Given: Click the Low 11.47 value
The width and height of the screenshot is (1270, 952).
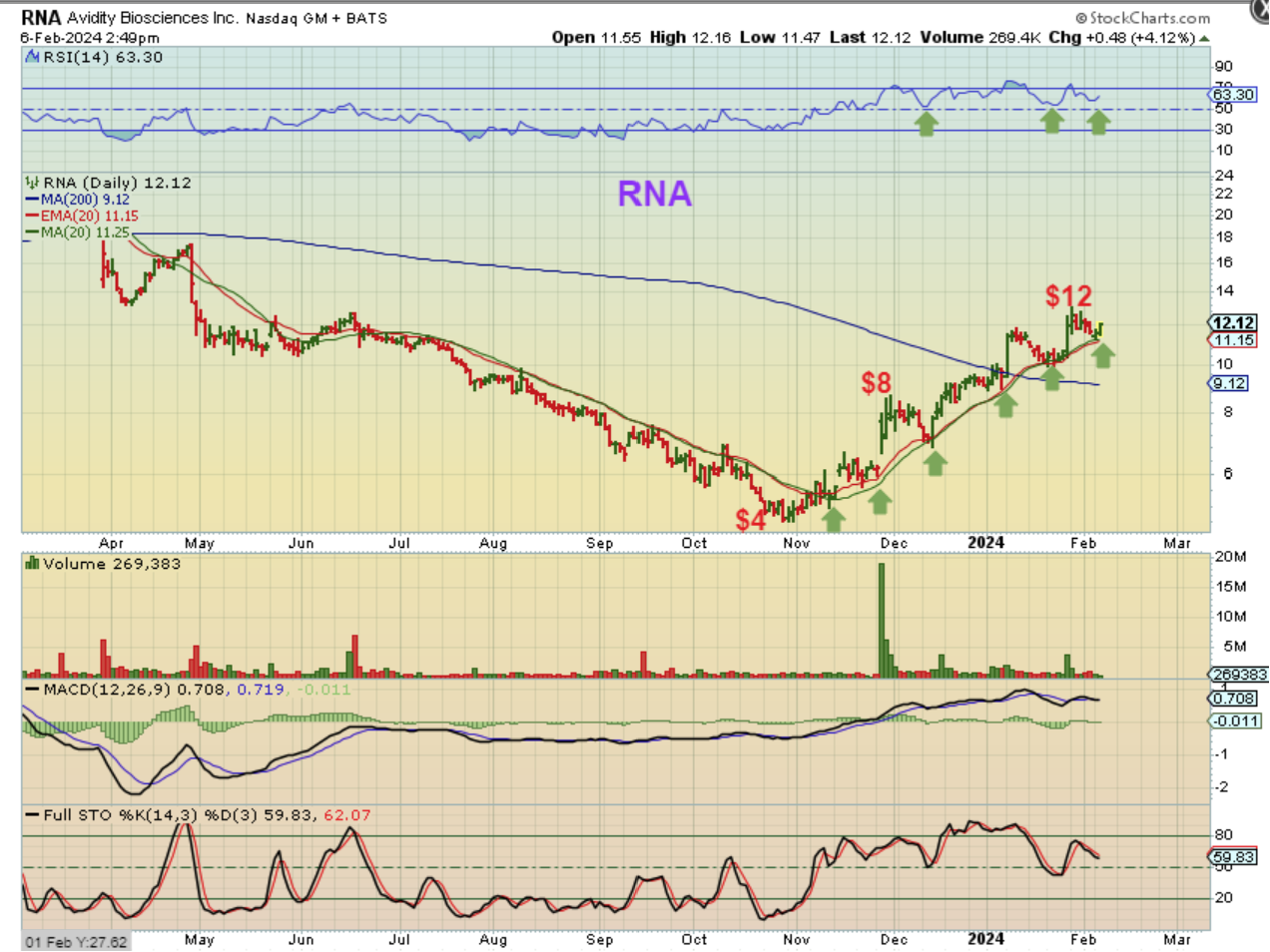Looking at the screenshot, I should [x=780, y=37].
